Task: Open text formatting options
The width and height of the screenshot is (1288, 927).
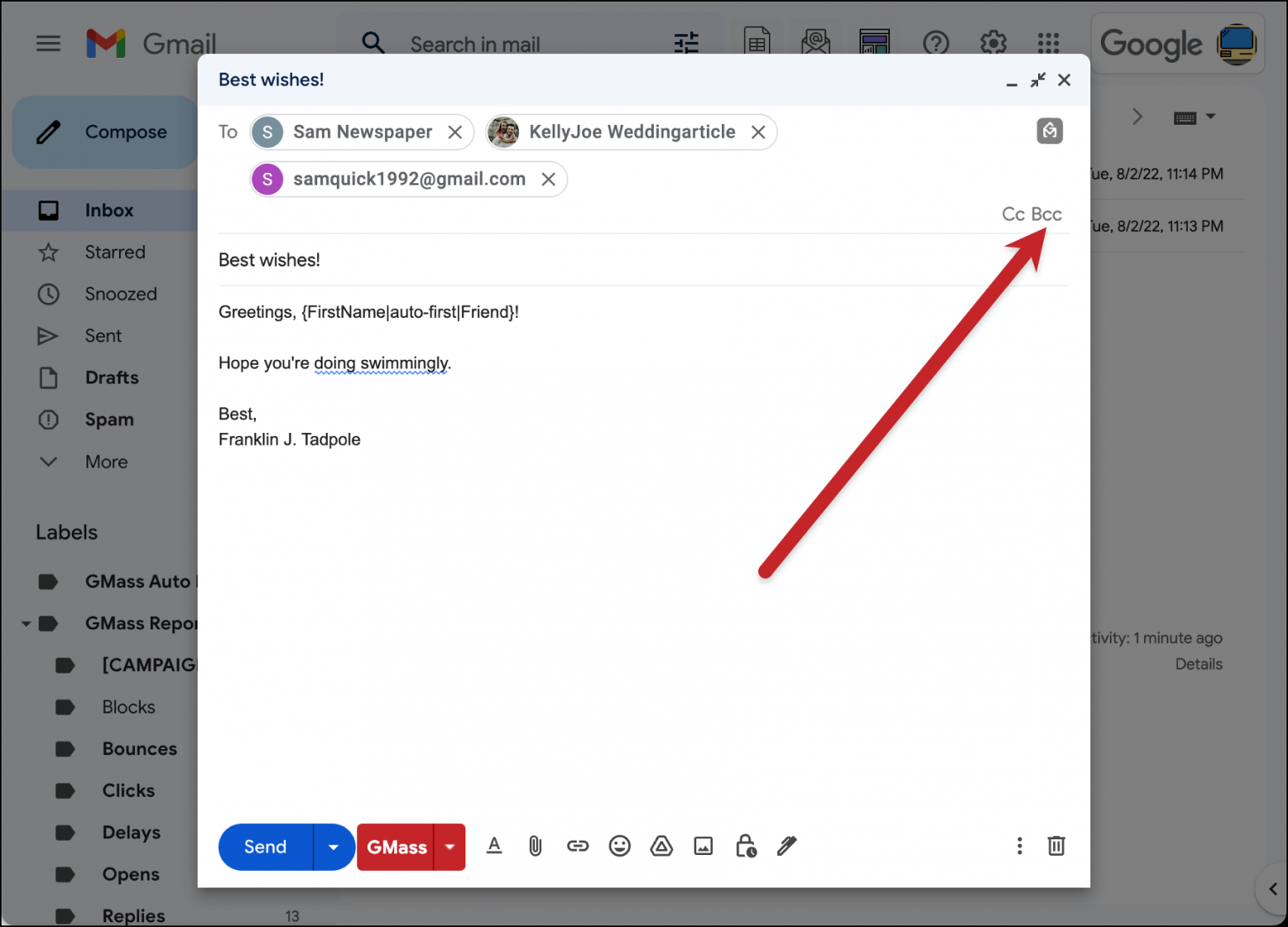Action: click(x=494, y=846)
